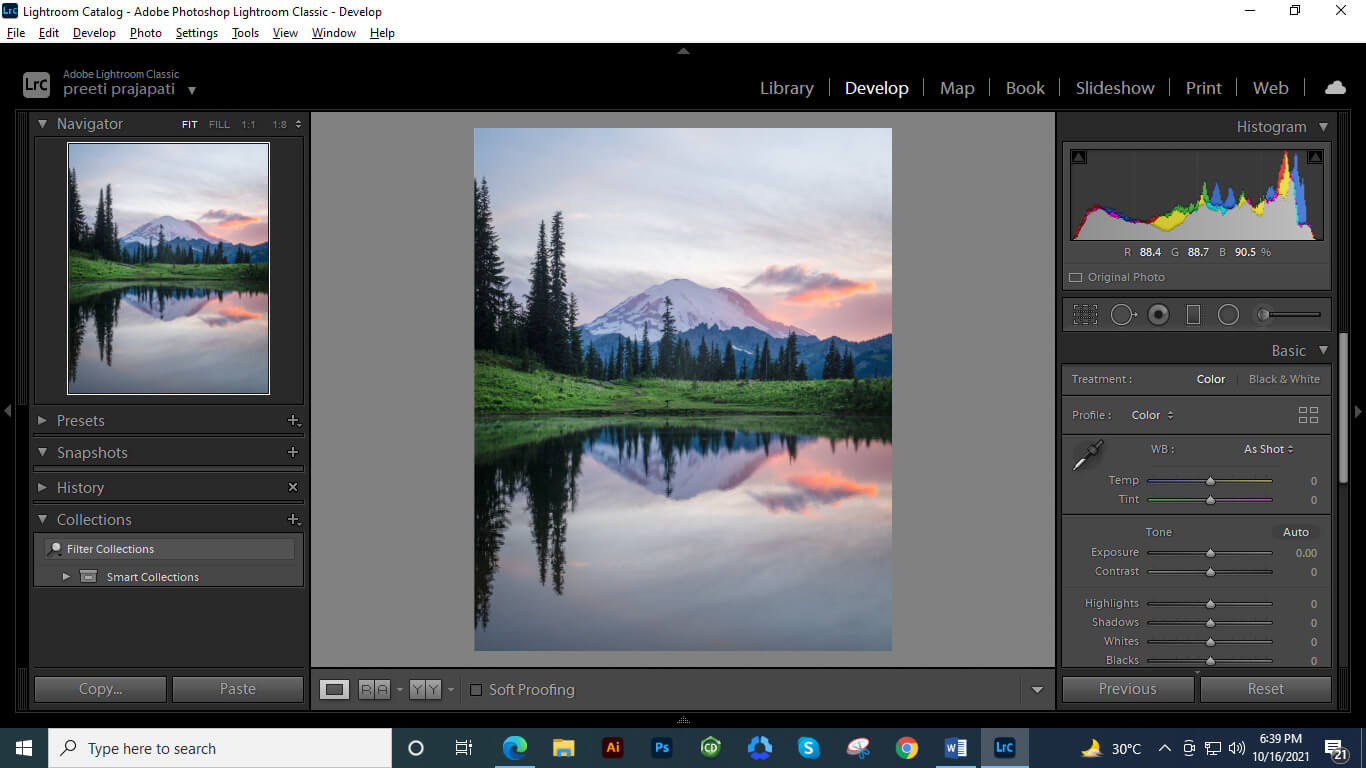Click the Navigator preview thumbnail
1366x768 pixels.
point(168,267)
